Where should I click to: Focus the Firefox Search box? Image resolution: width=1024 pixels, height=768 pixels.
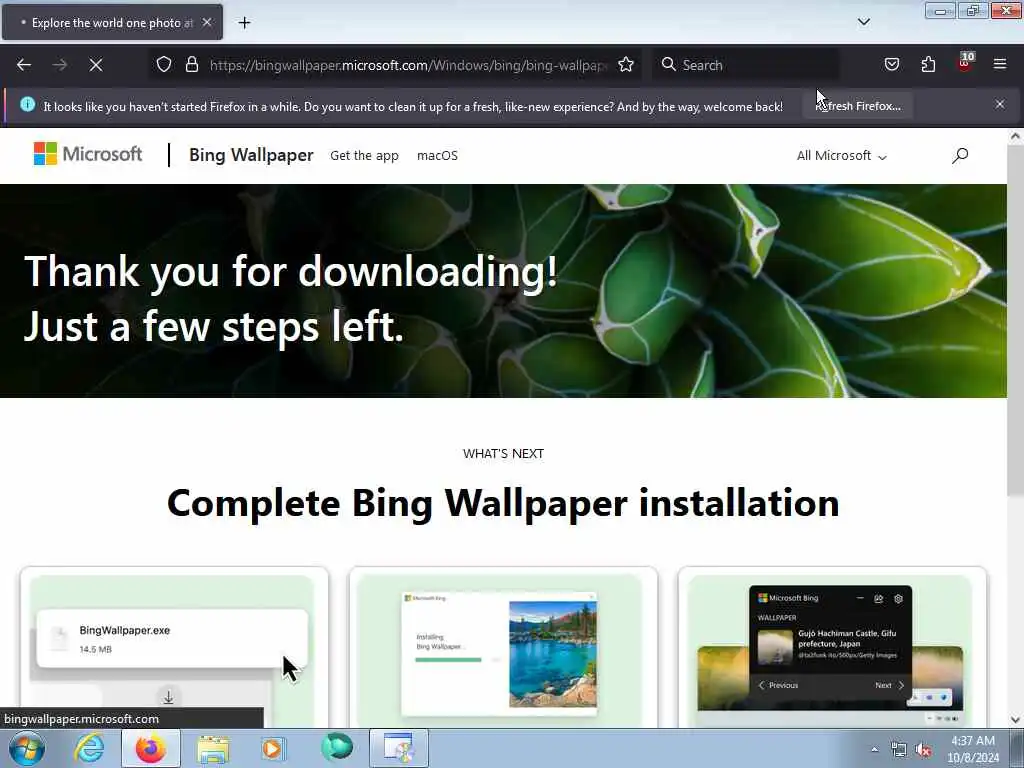click(746, 65)
